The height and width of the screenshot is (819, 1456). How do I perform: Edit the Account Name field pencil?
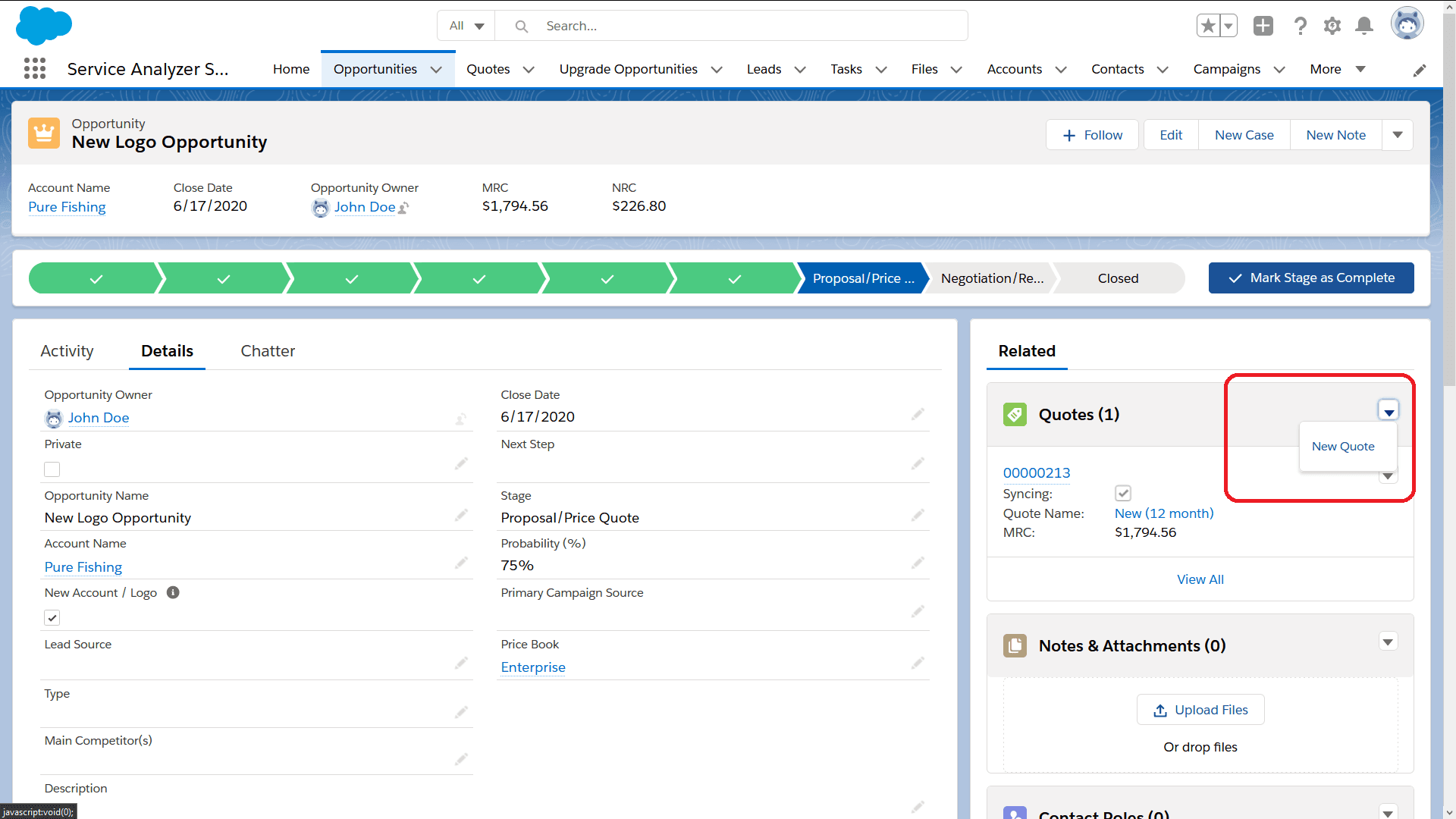[461, 563]
